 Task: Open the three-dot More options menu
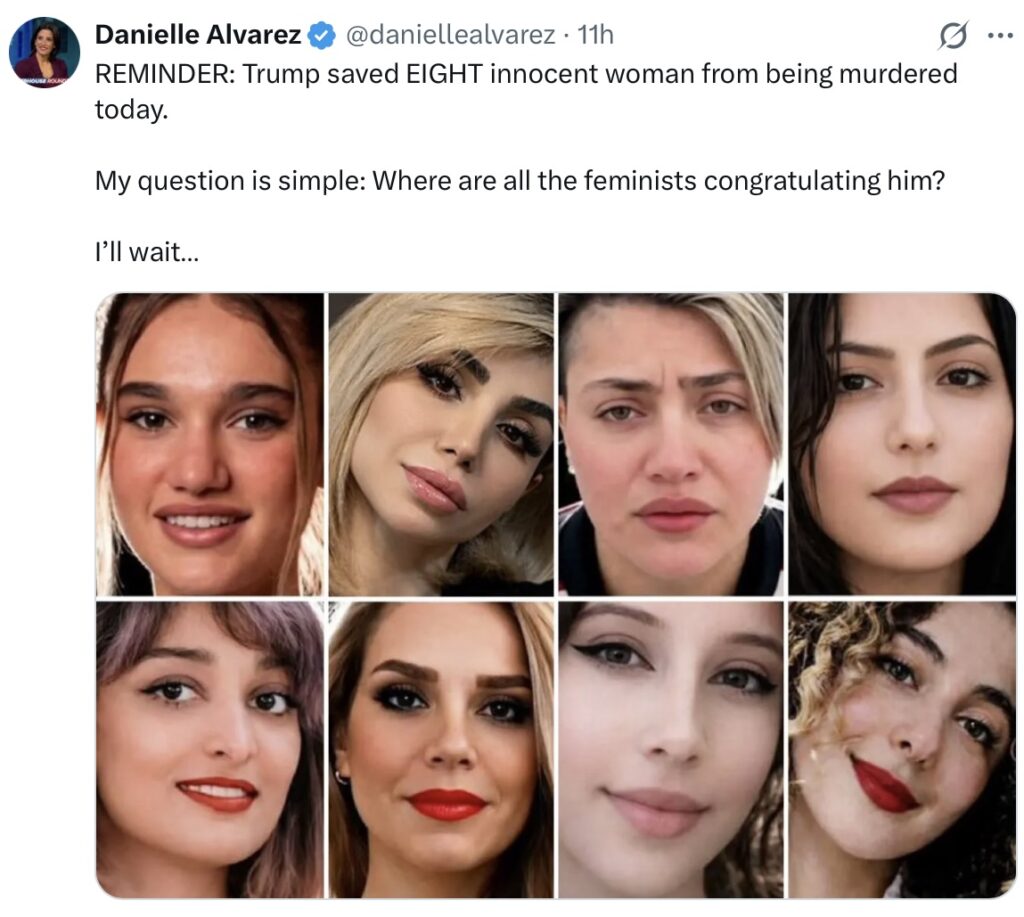pos(1000,36)
